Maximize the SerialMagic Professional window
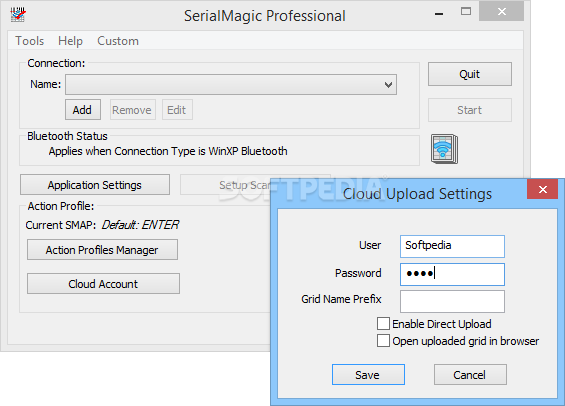This screenshot has height=406, width=565. (466, 12)
